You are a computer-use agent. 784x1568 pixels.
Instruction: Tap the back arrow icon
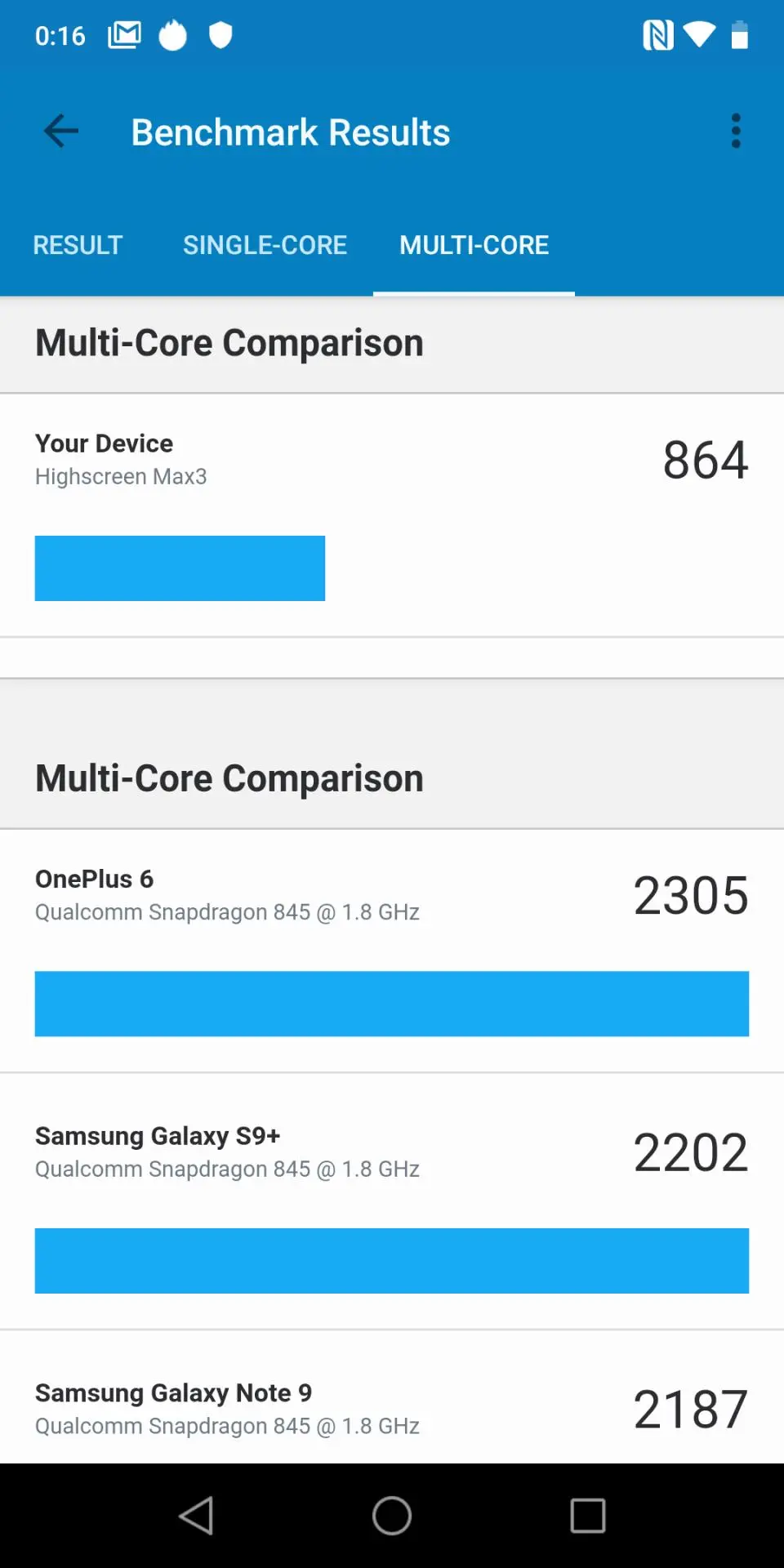tap(61, 131)
